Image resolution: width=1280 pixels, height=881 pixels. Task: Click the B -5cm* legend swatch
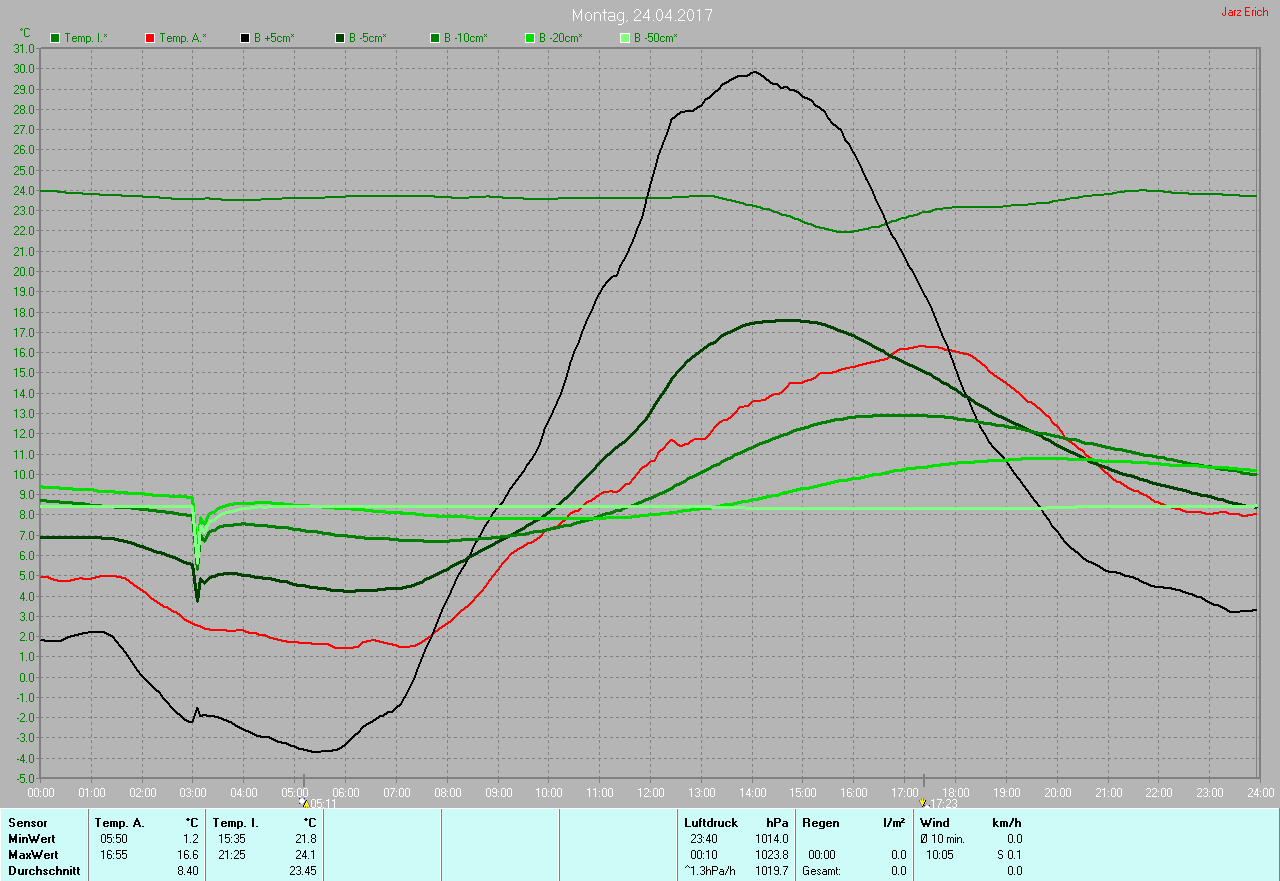coord(340,38)
